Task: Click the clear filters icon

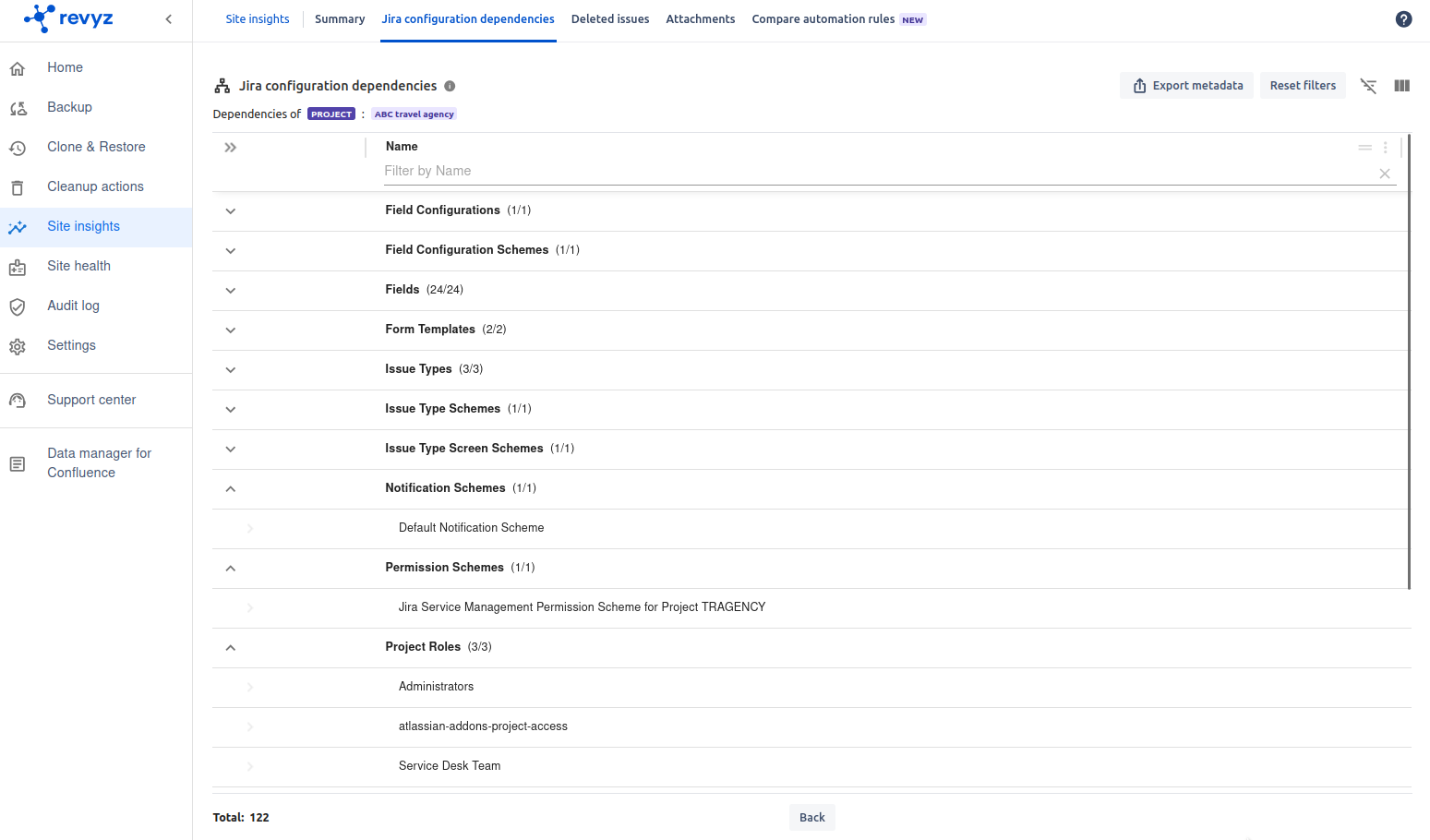Action: pos(1368,86)
